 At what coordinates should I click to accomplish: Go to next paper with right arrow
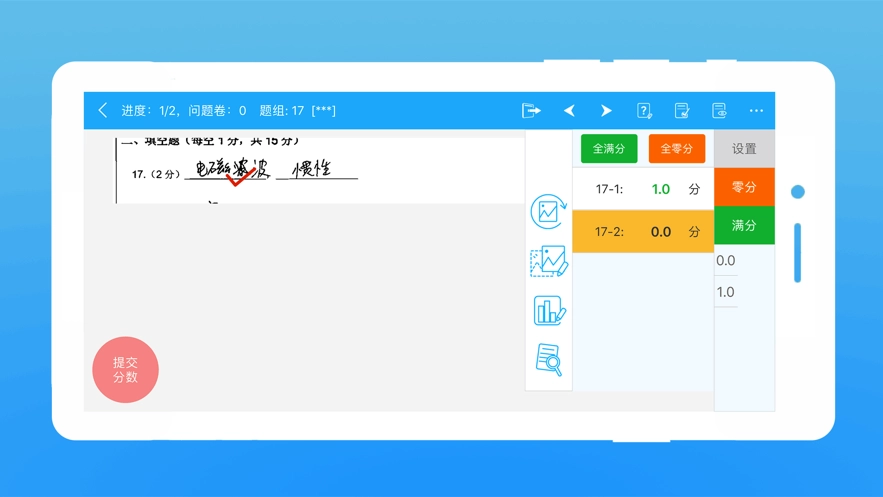pos(606,111)
